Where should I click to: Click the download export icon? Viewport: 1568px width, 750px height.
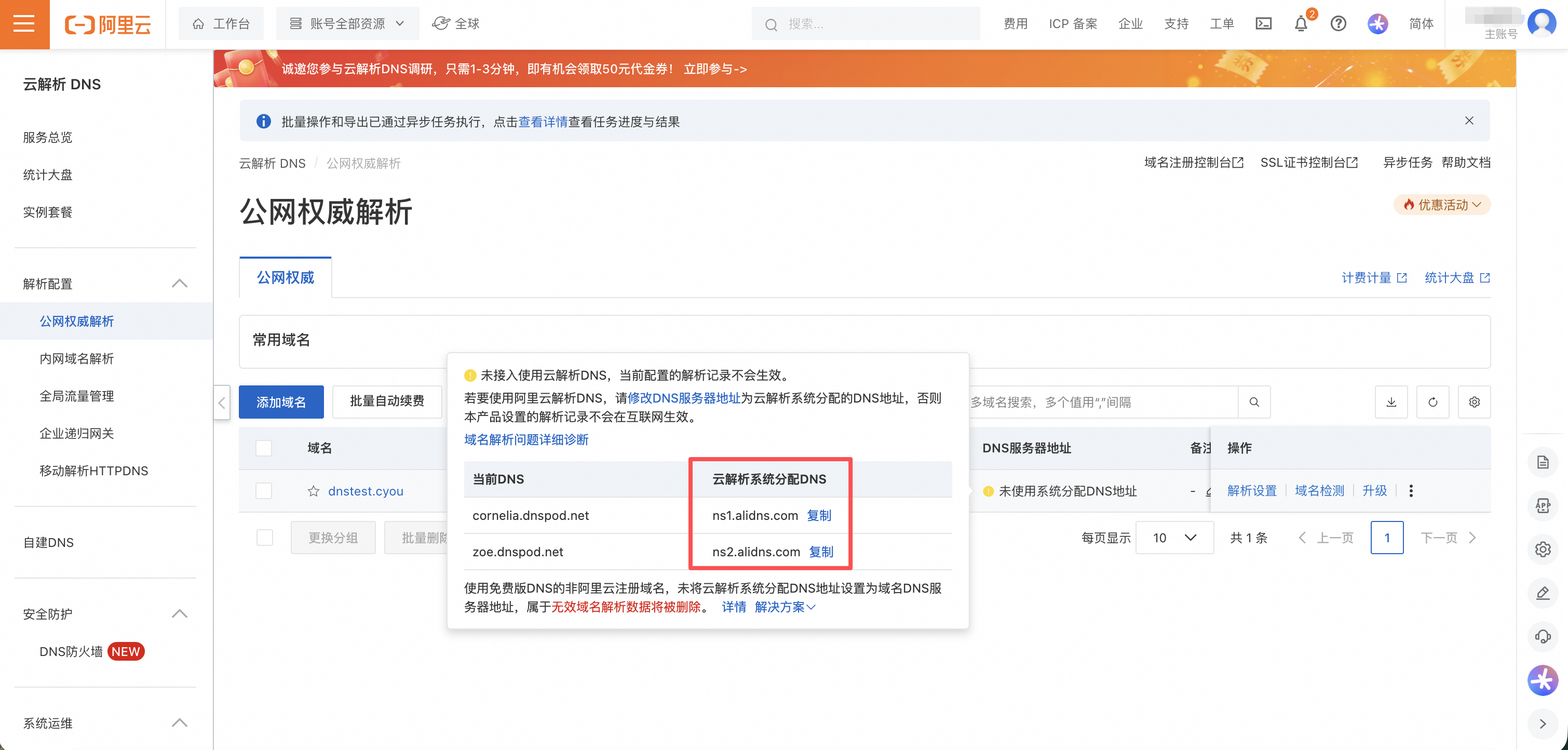[1391, 402]
